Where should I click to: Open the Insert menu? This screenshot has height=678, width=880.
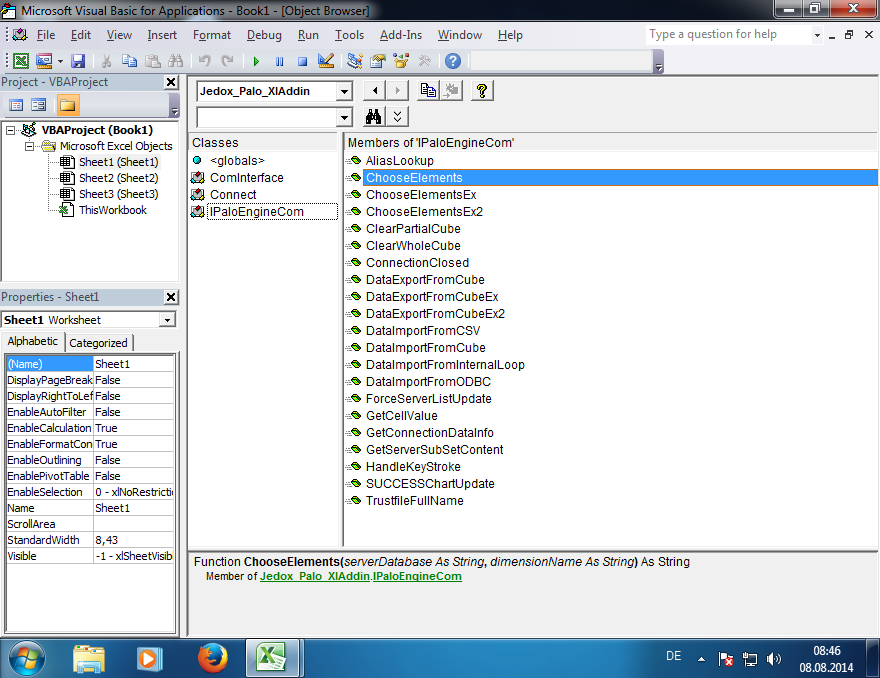click(x=162, y=35)
